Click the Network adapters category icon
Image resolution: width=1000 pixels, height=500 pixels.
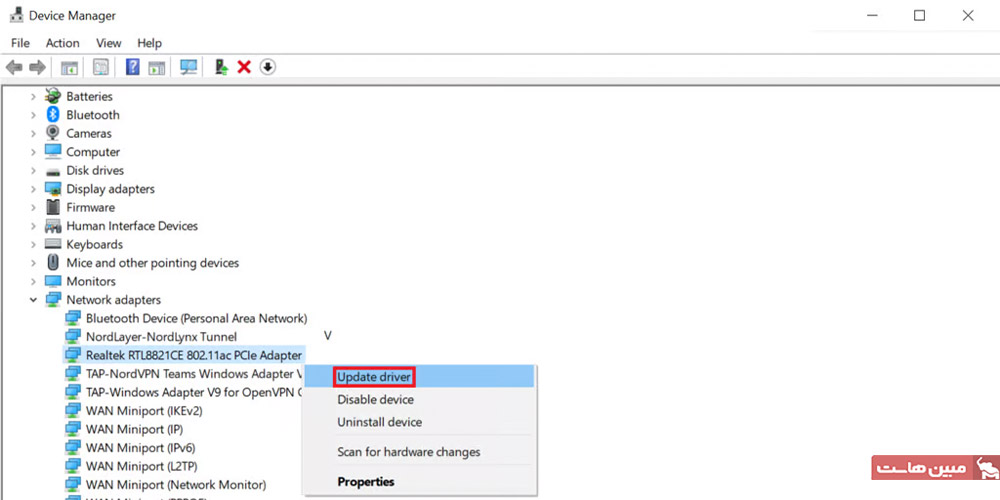click(x=53, y=300)
